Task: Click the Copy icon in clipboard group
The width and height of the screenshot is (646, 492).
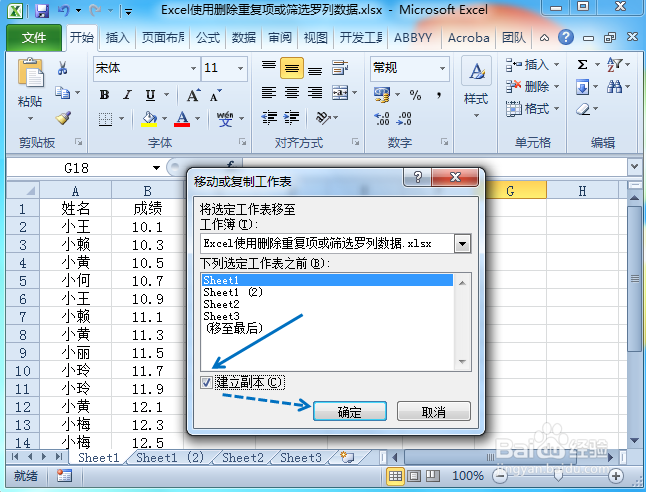Action: pyautogui.click(x=62, y=93)
